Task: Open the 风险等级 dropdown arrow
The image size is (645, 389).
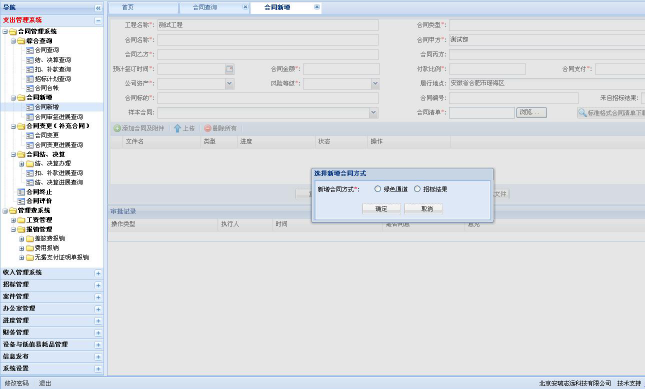Action: click(375, 84)
